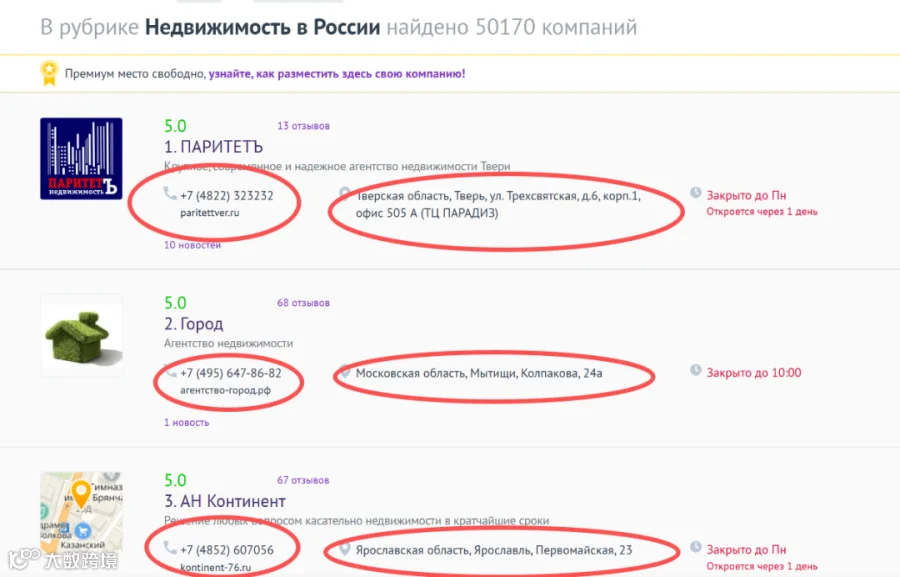Screen dimensions: 900x577
Task: Click location pin beside Ярославская область address
Action: pos(344,549)
